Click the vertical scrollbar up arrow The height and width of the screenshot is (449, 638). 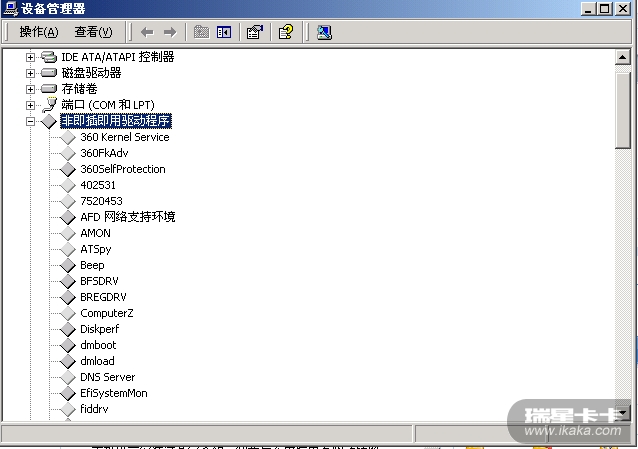click(623, 57)
